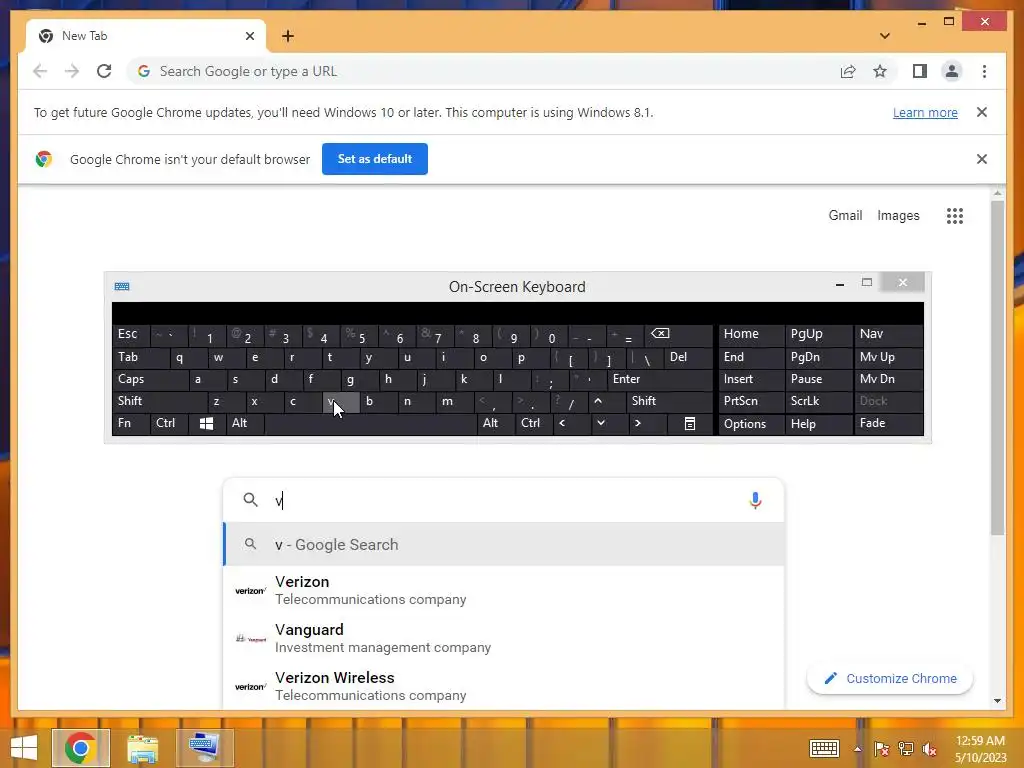Click the taskbar clock showing 12:59 AM
Image resolution: width=1024 pixels, height=768 pixels.
click(x=980, y=748)
